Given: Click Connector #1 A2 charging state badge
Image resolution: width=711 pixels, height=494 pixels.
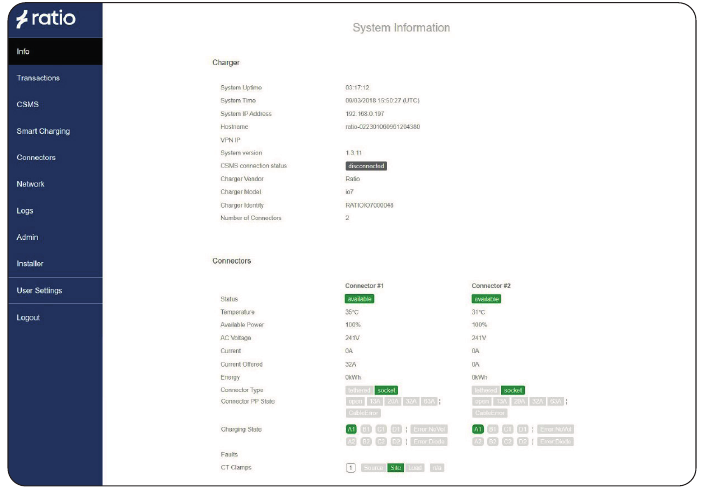Looking at the screenshot, I should coord(351,441).
